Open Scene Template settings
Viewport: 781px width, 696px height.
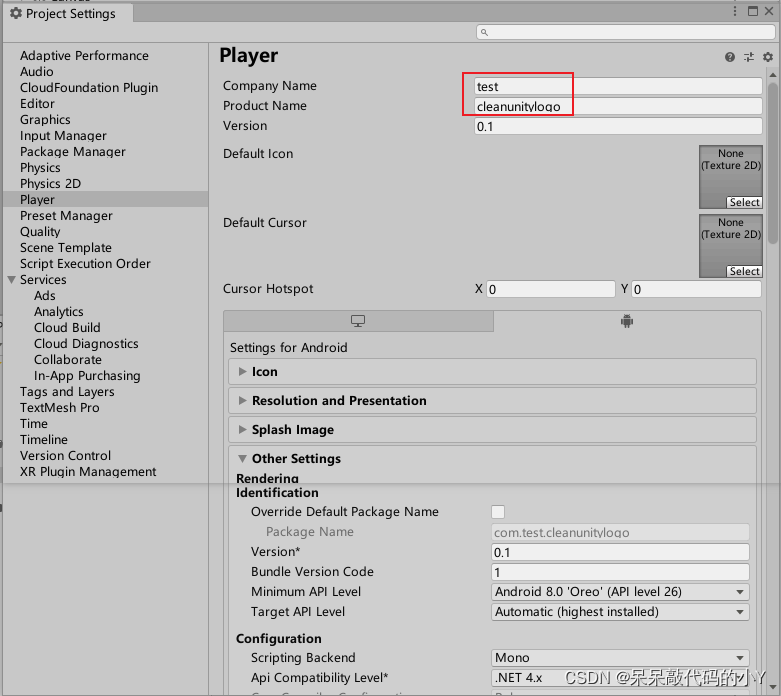click(x=65, y=248)
